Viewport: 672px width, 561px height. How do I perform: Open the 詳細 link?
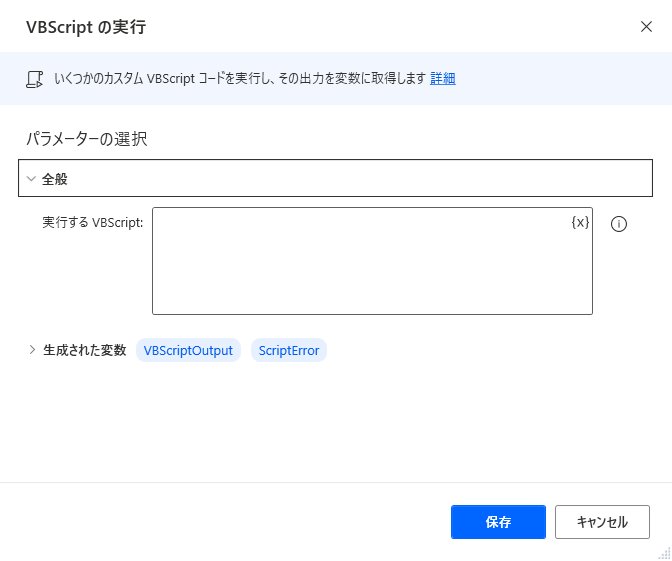click(443, 78)
